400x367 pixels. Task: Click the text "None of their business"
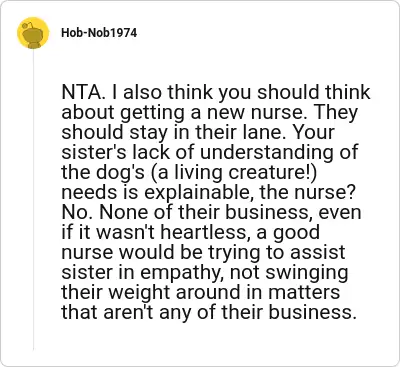click(x=206, y=212)
